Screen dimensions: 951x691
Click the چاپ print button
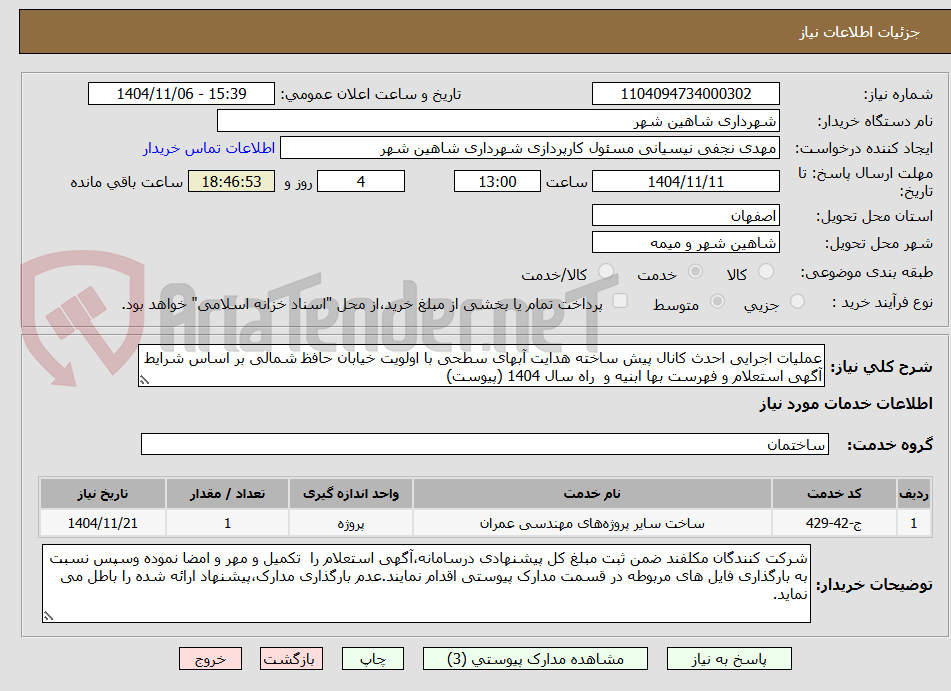pos(372,659)
